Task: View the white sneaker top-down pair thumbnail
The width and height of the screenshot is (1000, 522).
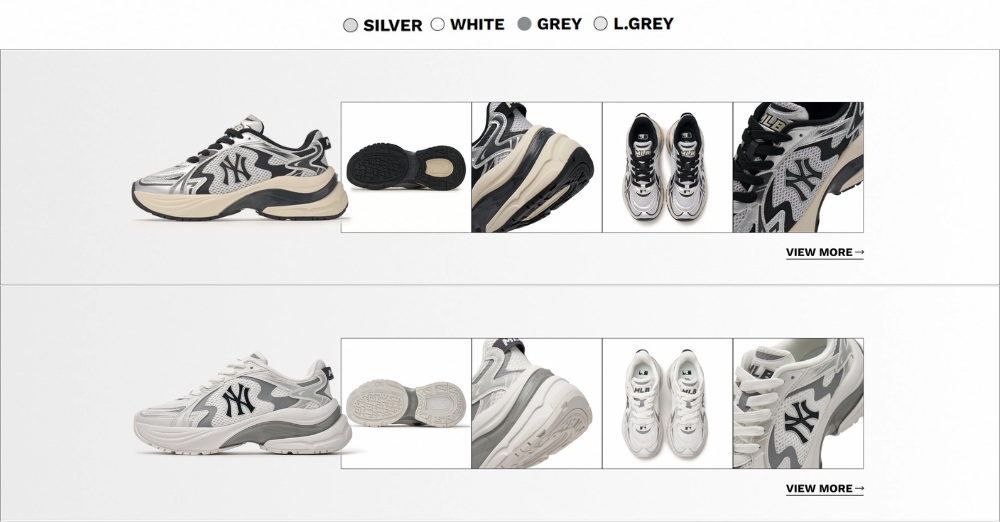Action: pyautogui.click(x=668, y=403)
